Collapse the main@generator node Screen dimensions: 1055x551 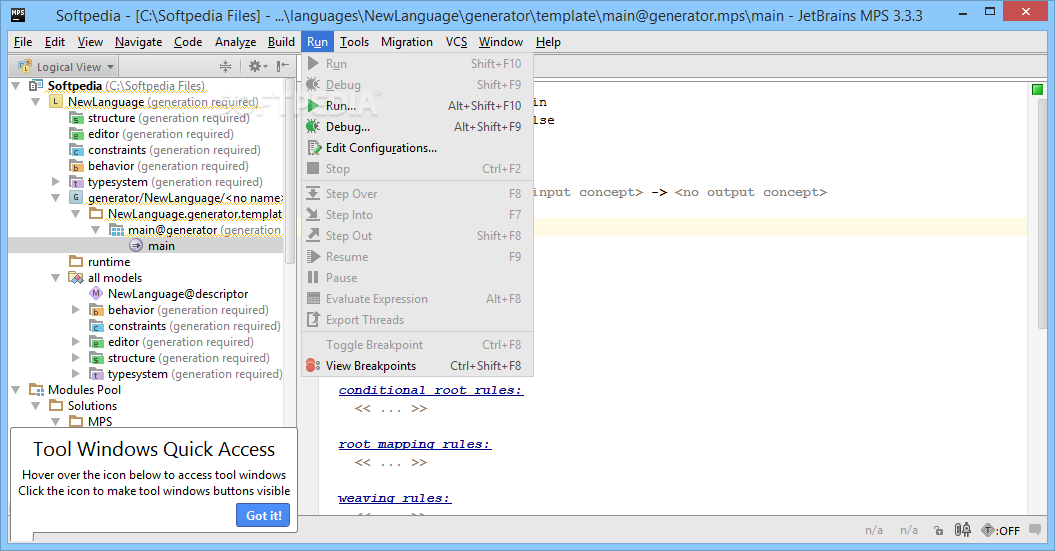point(96,229)
